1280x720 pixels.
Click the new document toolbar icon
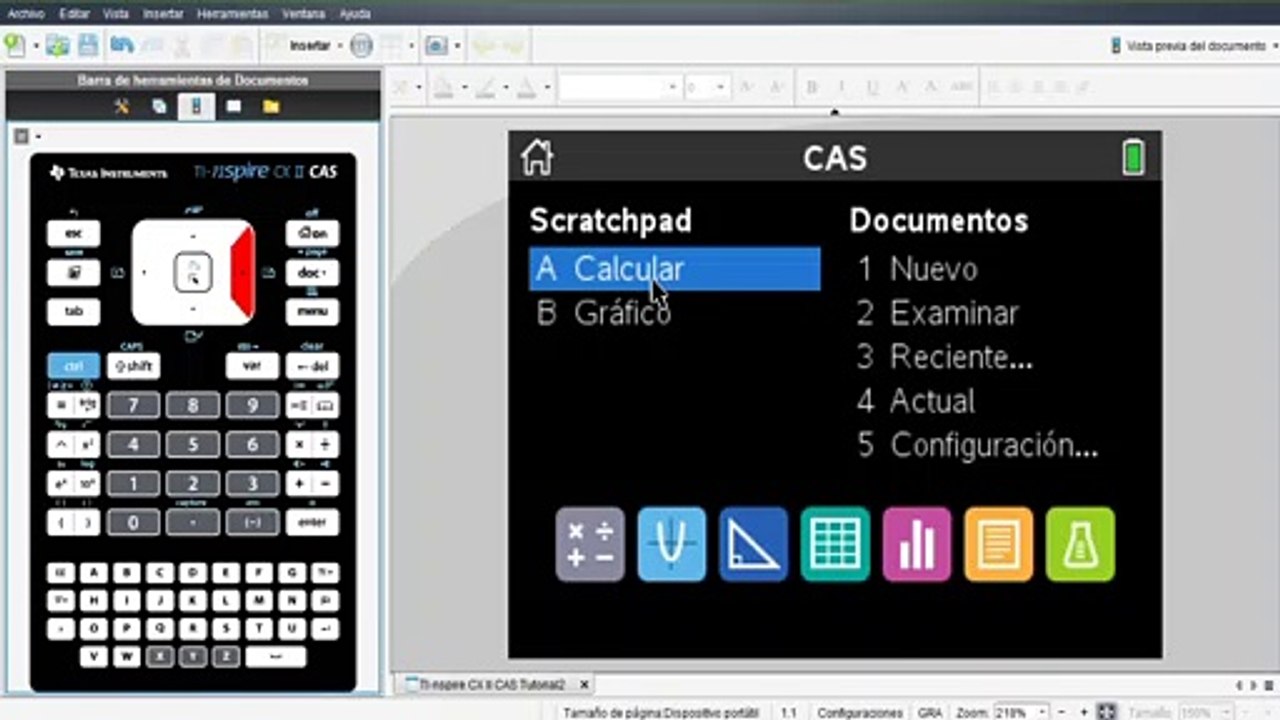[x=14, y=45]
